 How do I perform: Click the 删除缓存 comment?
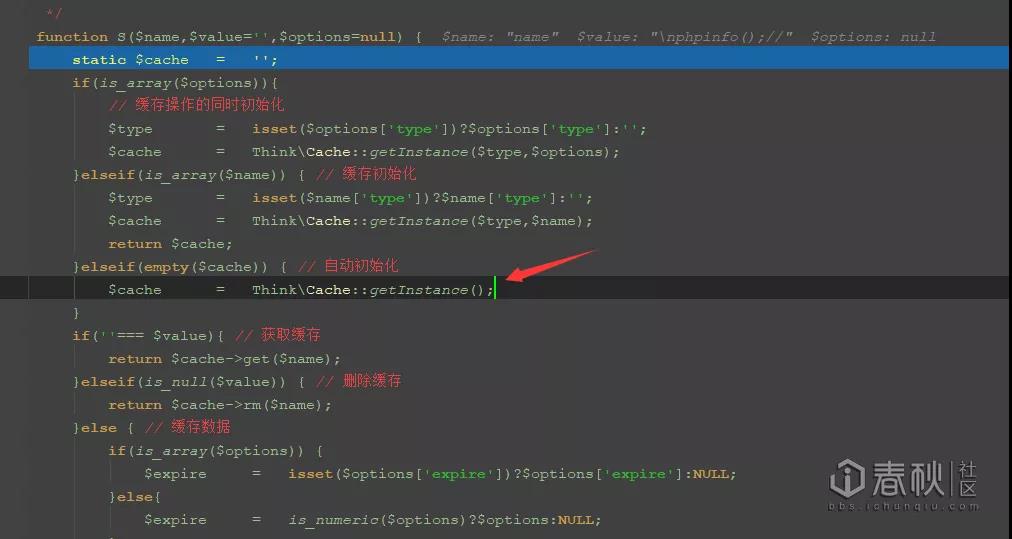point(358,381)
